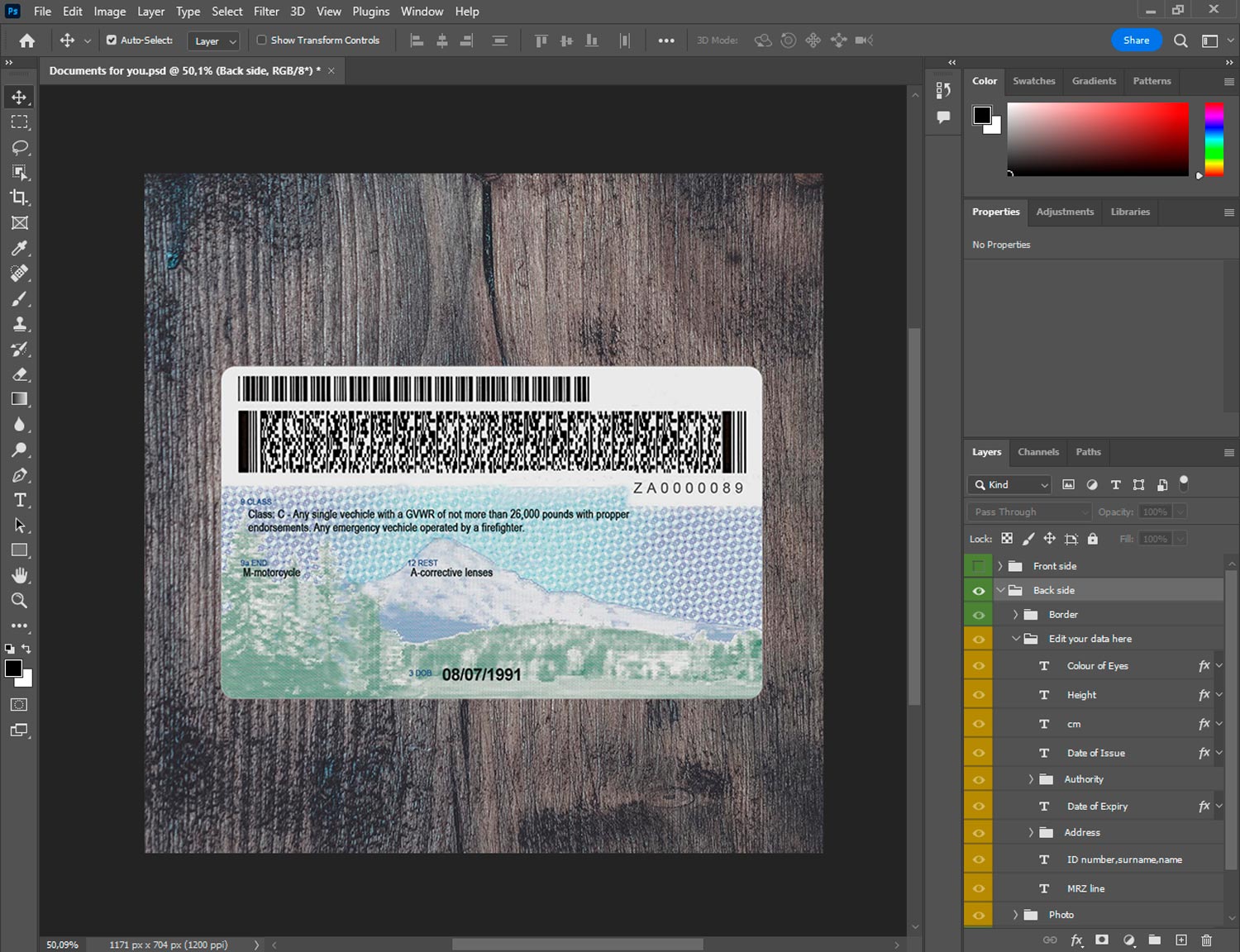Click the Share button
Viewport: 1240px width, 952px height.
(1135, 40)
